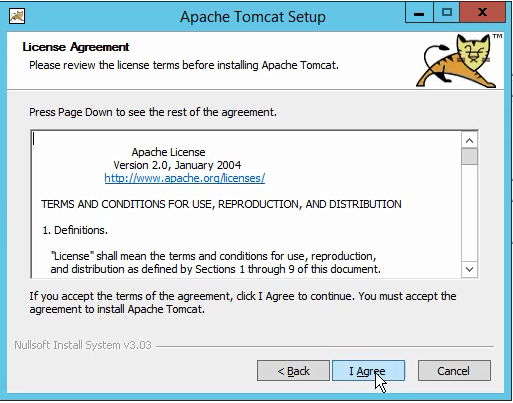Click the license scrollbar up arrow
Image resolution: width=513 pixels, height=403 pixels.
click(469, 140)
